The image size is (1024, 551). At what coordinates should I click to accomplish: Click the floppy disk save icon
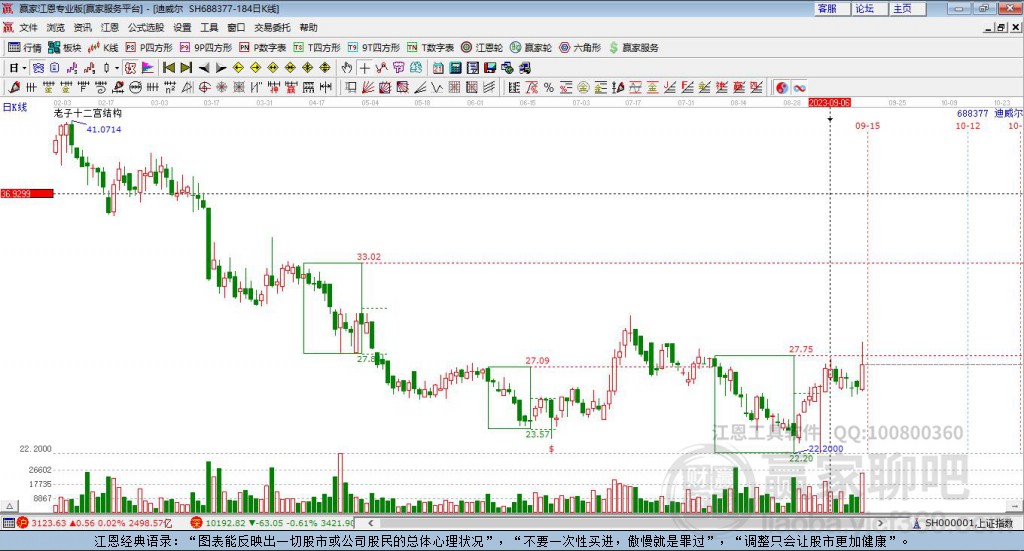490,68
